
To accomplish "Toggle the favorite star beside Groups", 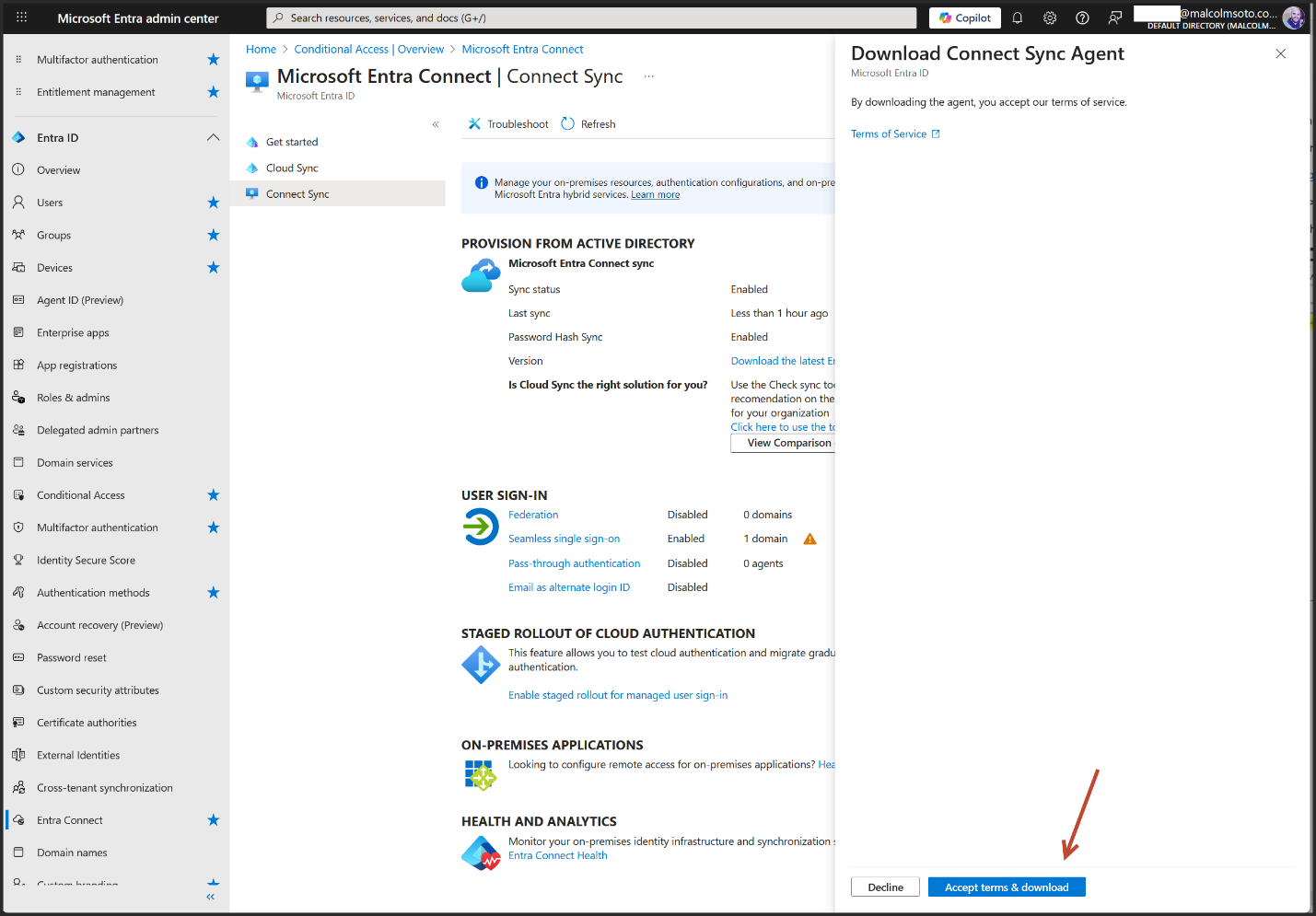I will pos(214,235).
